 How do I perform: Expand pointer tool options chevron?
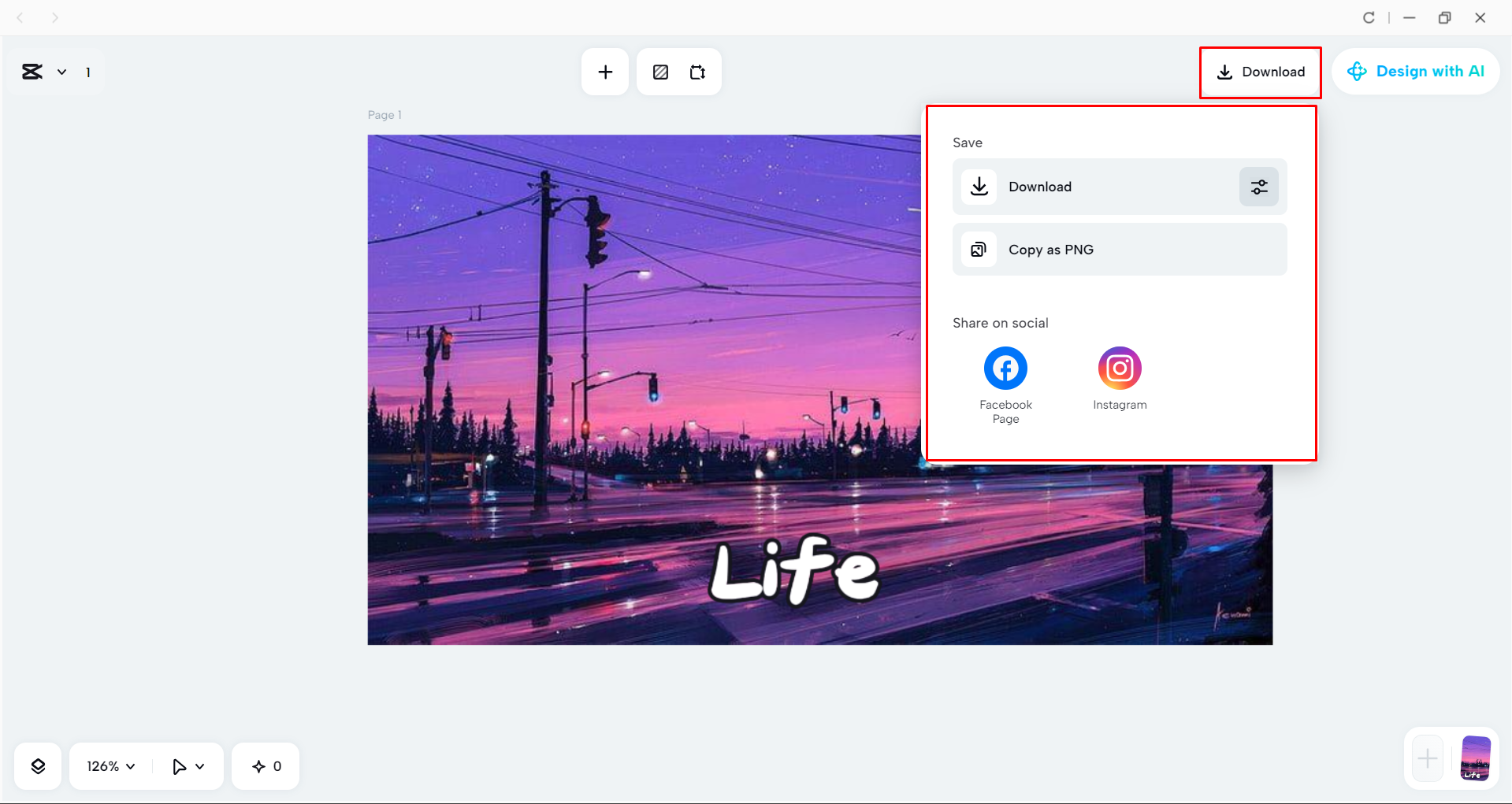pos(200,766)
